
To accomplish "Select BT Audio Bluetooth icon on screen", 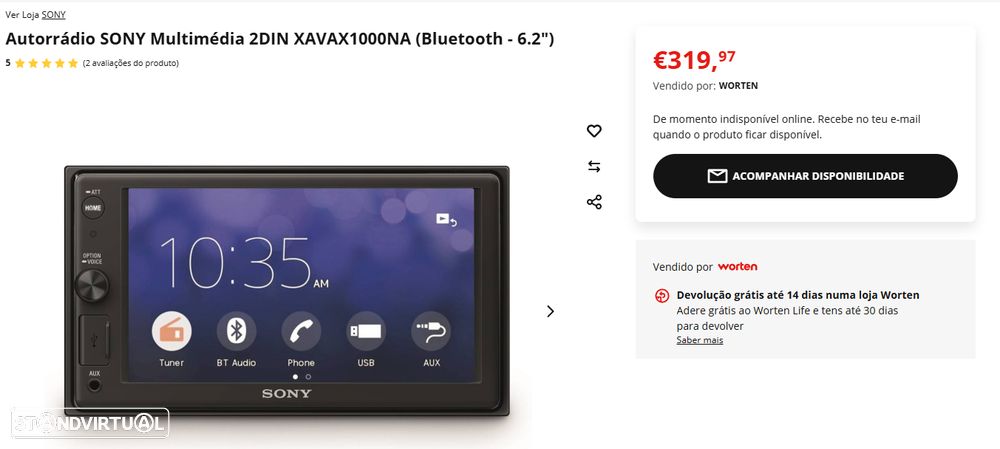I will [237, 331].
